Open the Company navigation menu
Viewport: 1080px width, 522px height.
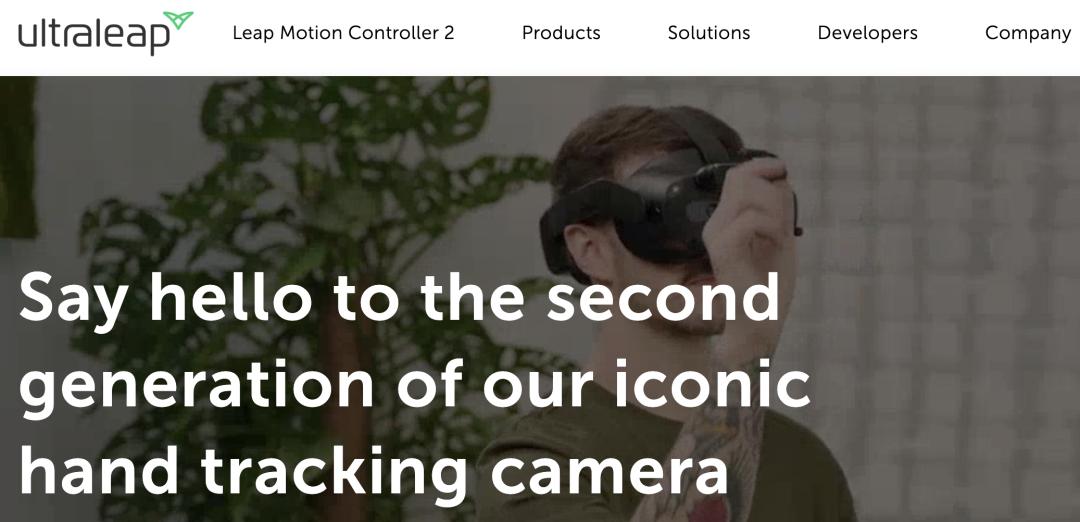click(1028, 33)
